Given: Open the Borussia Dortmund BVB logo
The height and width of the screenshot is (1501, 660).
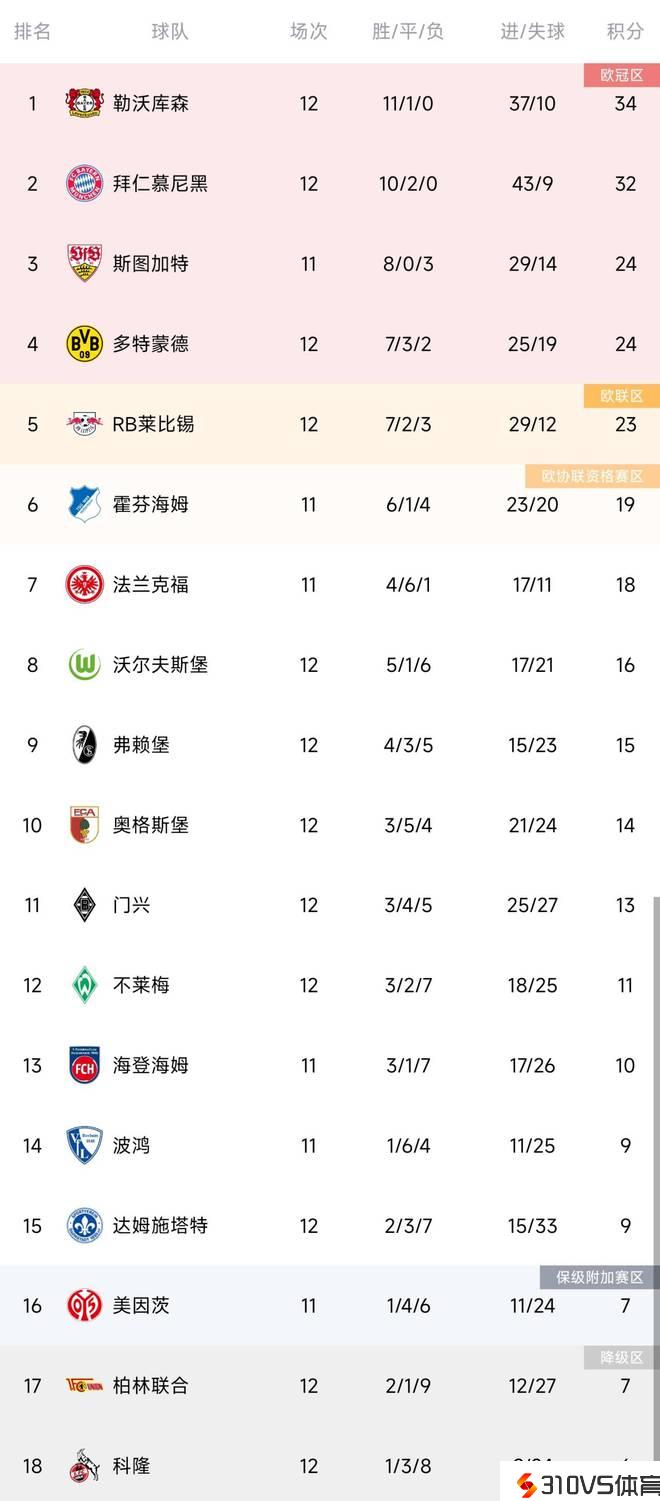Looking at the screenshot, I should 84,344.
